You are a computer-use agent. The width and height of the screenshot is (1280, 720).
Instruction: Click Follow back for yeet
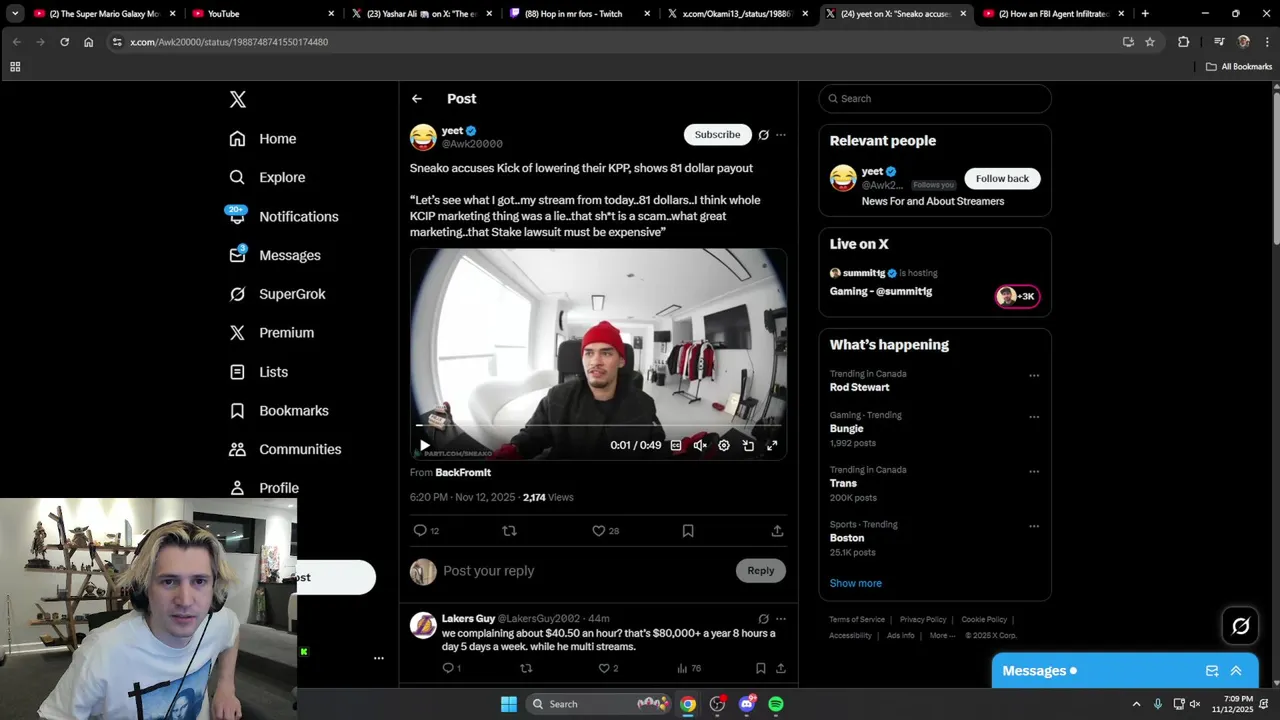tap(1002, 179)
